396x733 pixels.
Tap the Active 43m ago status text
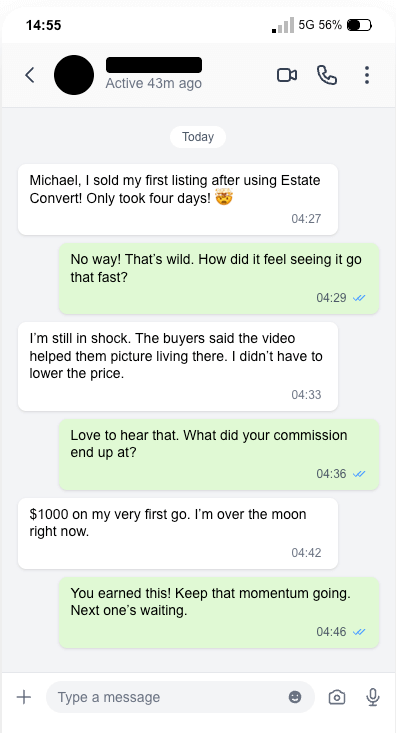[153, 83]
